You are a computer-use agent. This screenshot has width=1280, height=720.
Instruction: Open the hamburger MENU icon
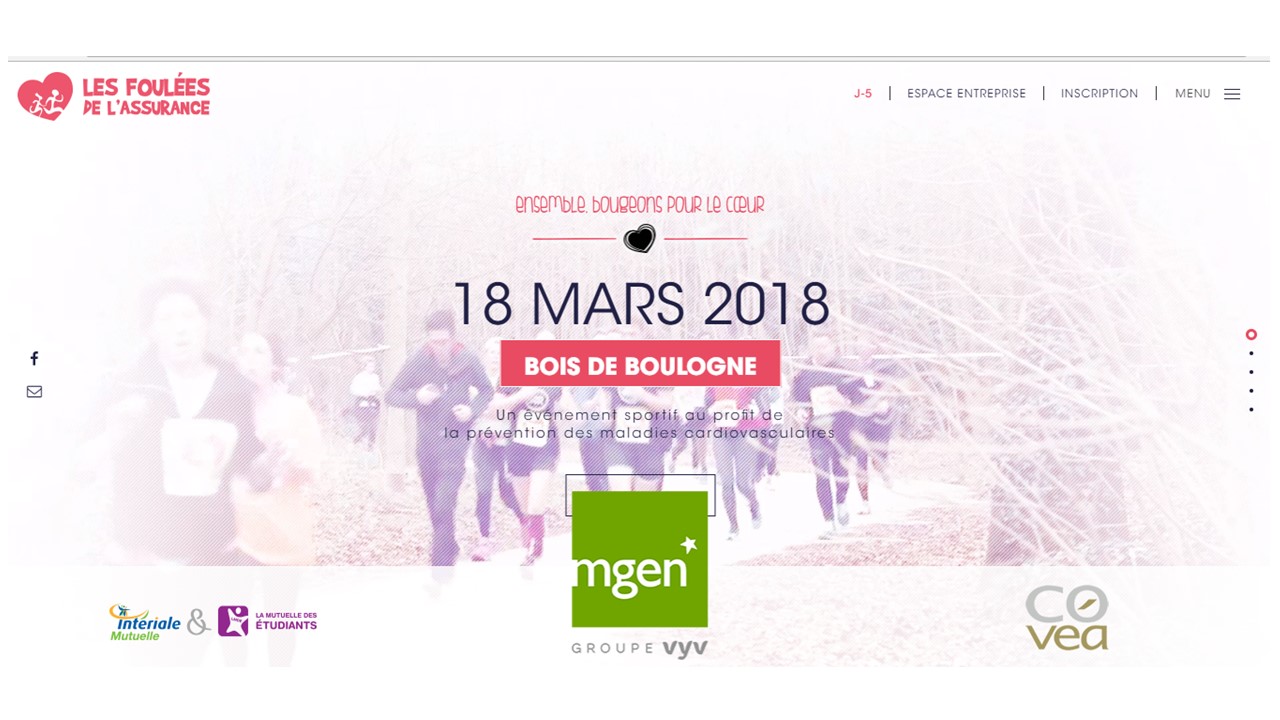[1232, 94]
